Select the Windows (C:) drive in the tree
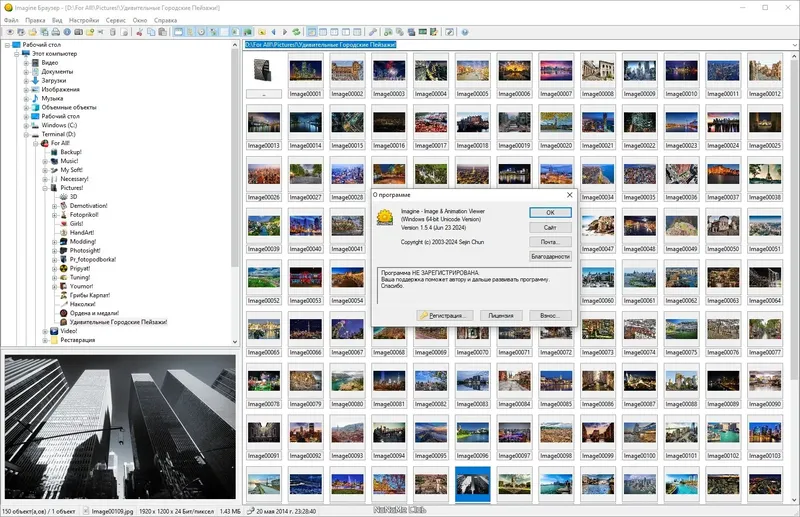The height and width of the screenshot is (517, 800). click(x=59, y=125)
